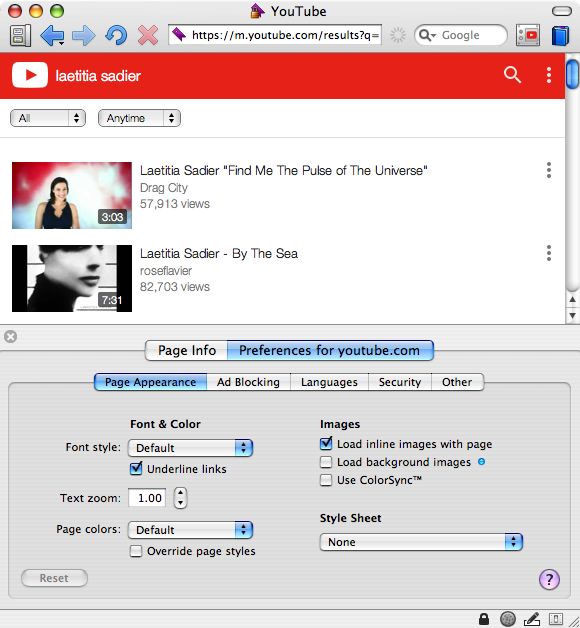Select Preferences for youtube.com tab

[x=330, y=350]
